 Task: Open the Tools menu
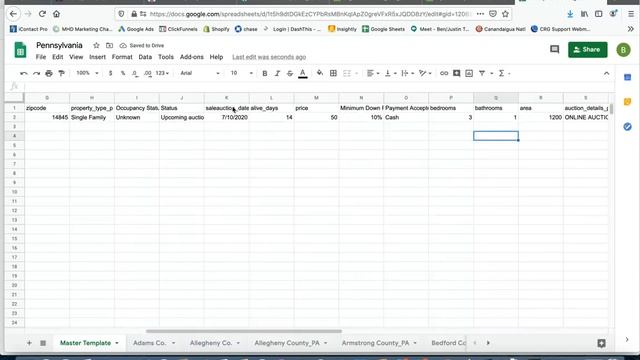pyautogui.click(x=166, y=57)
